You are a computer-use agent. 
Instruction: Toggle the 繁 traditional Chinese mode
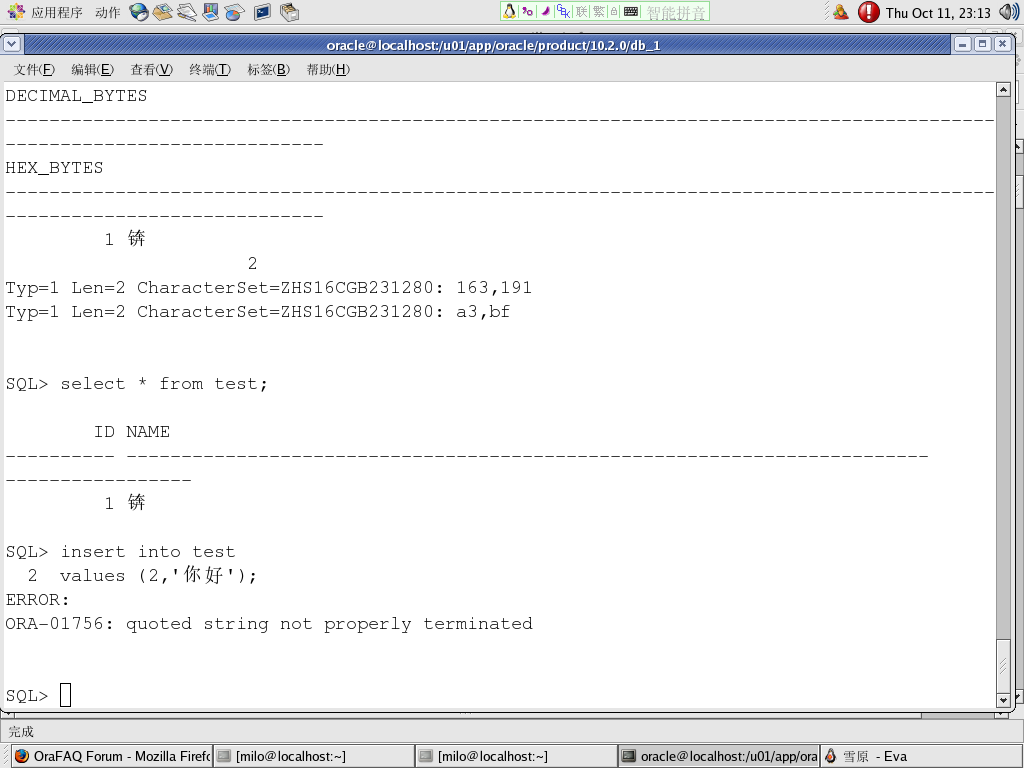598,12
